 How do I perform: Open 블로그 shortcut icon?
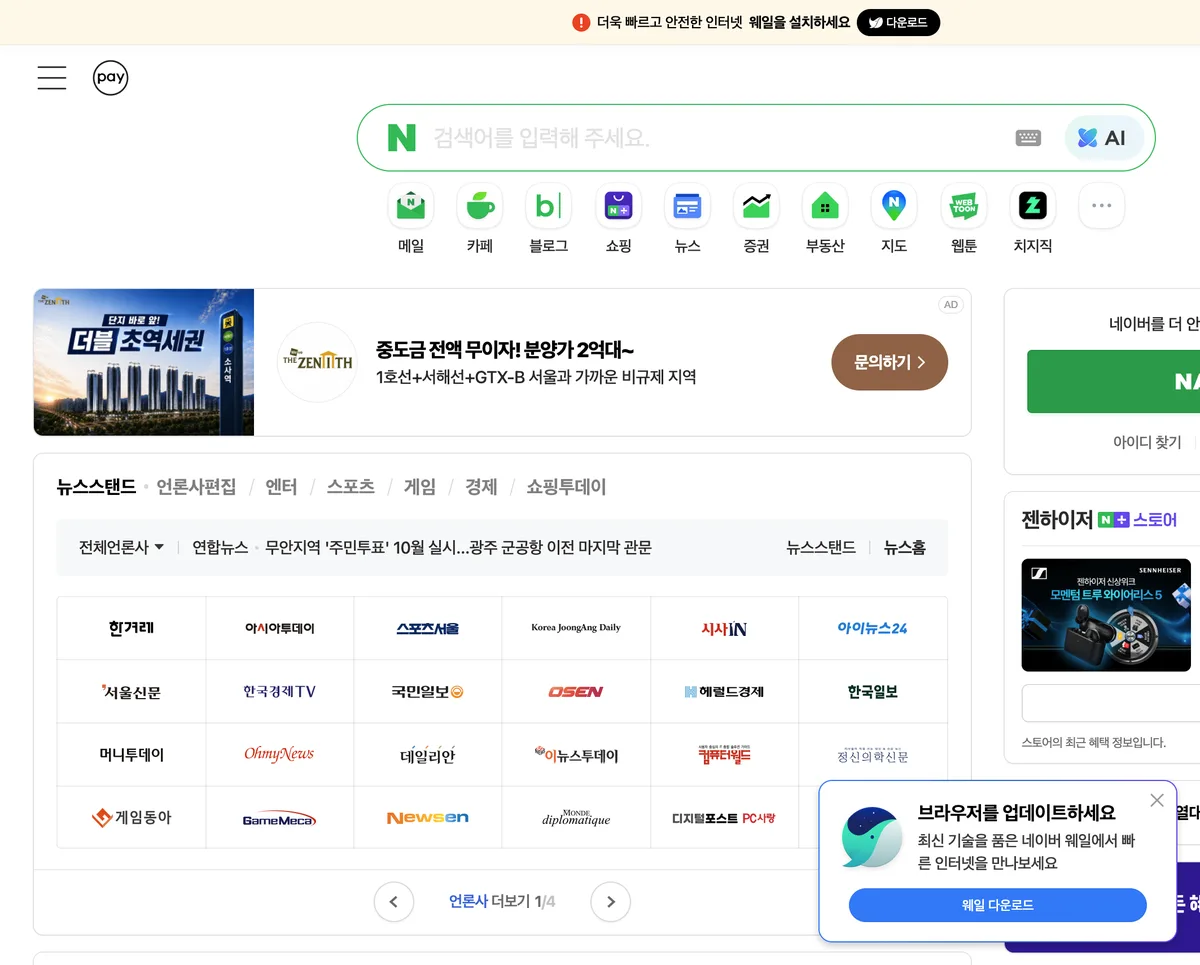click(x=549, y=207)
